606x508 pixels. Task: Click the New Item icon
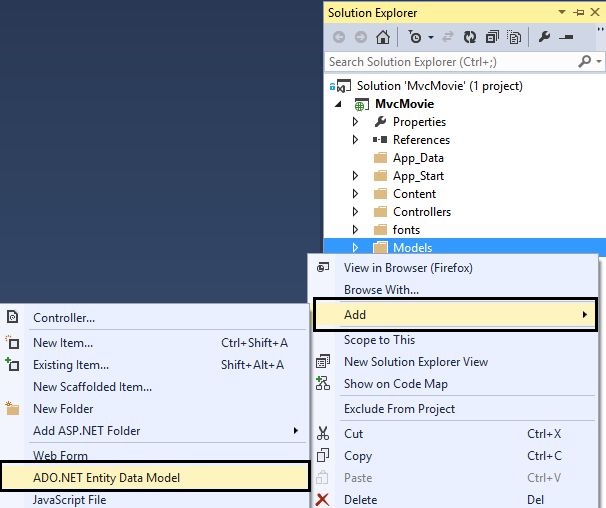pos(12,342)
